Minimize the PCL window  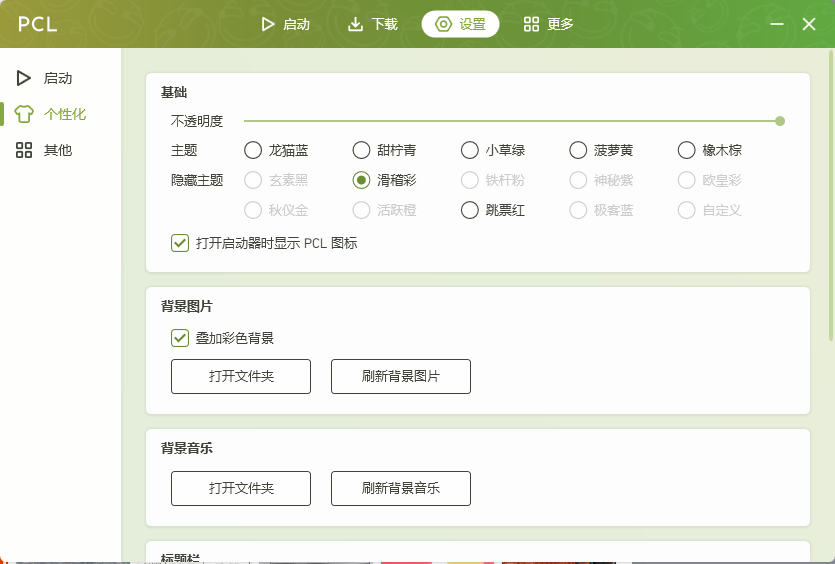coord(777,24)
